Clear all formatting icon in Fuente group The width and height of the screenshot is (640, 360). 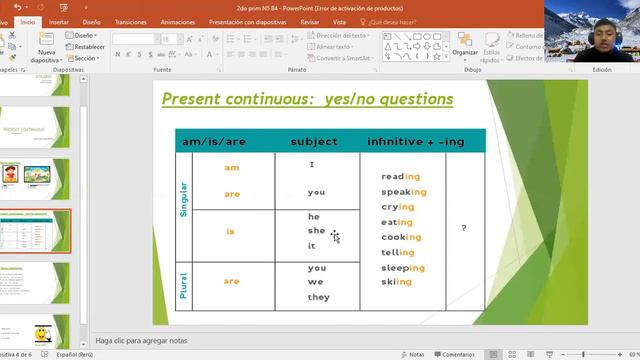[215, 39]
